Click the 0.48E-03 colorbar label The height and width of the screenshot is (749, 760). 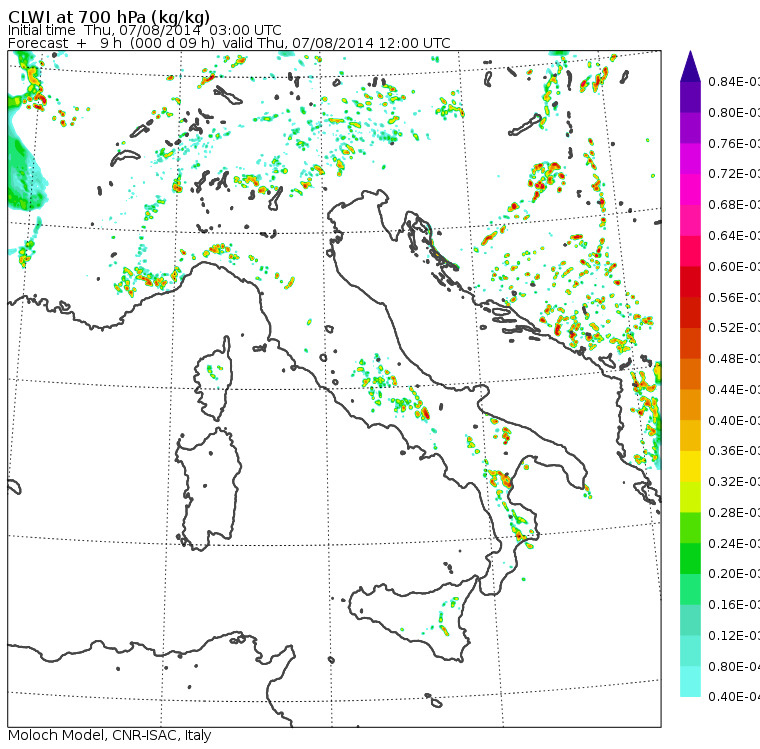734,359
